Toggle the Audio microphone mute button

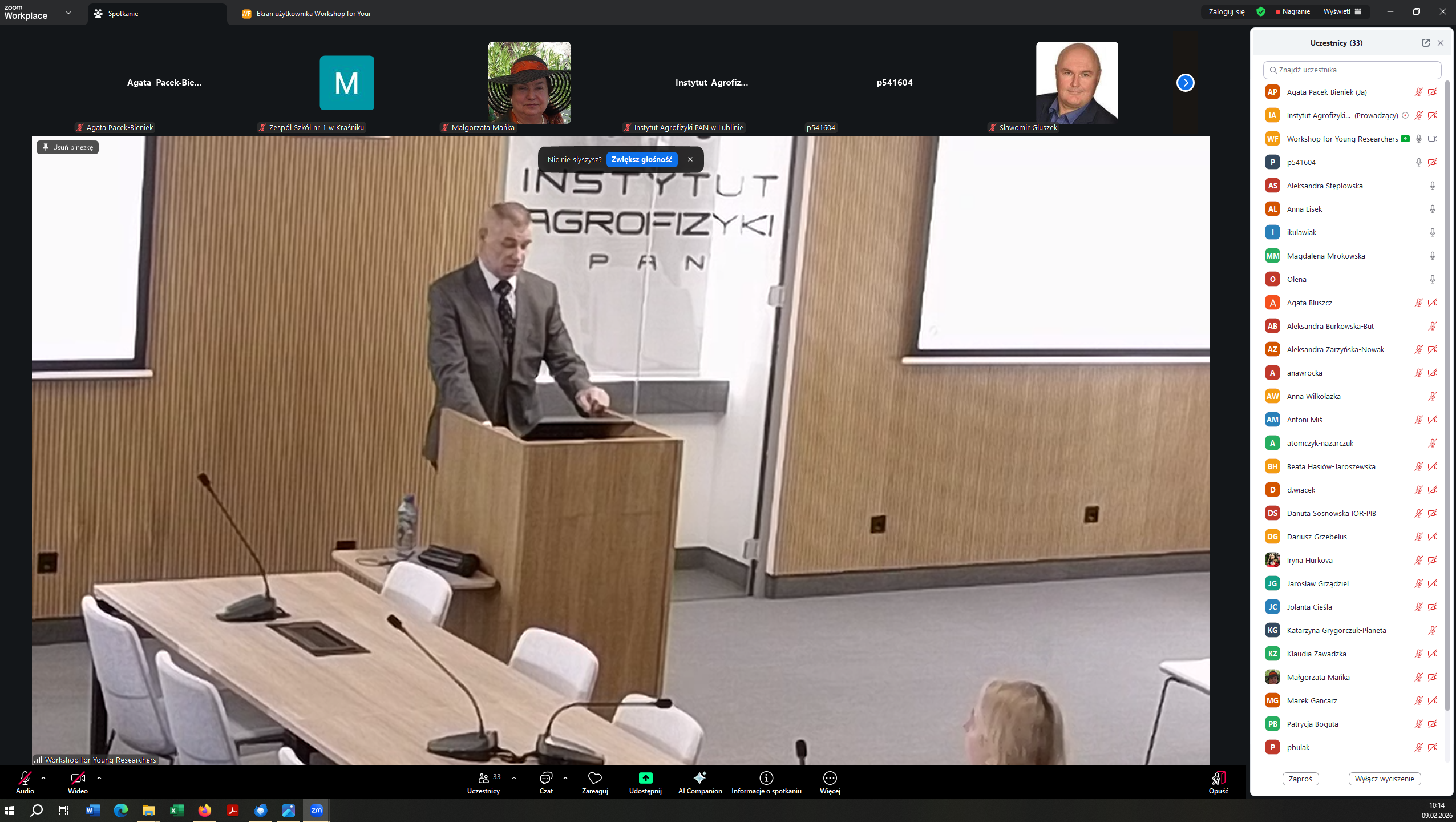tap(25, 779)
